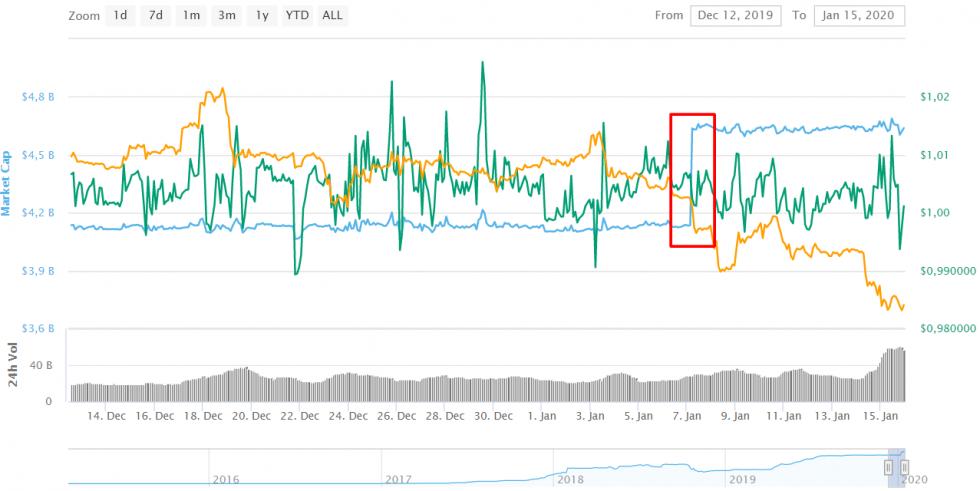Click the To date field
This screenshot has height=491, width=980.
[x=859, y=15]
